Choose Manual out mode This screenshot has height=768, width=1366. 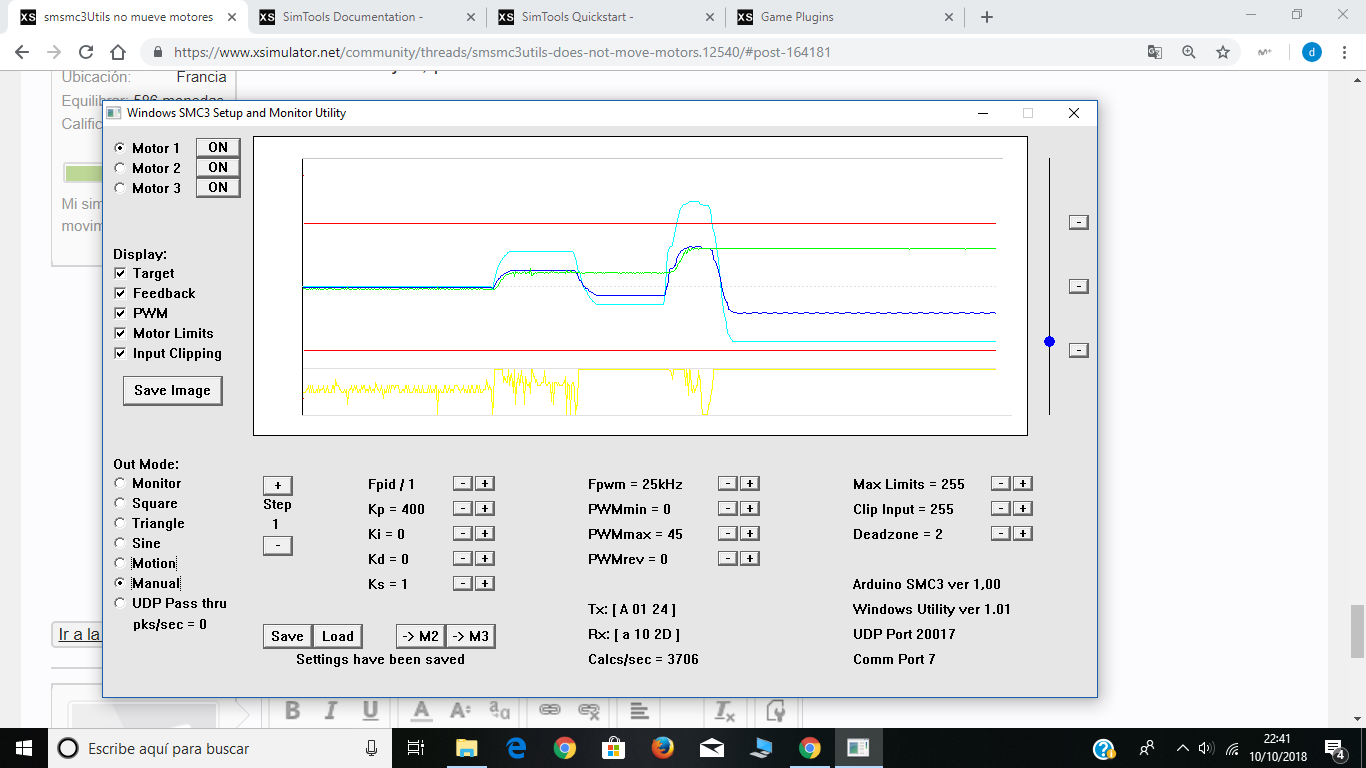[x=120, y=583]
